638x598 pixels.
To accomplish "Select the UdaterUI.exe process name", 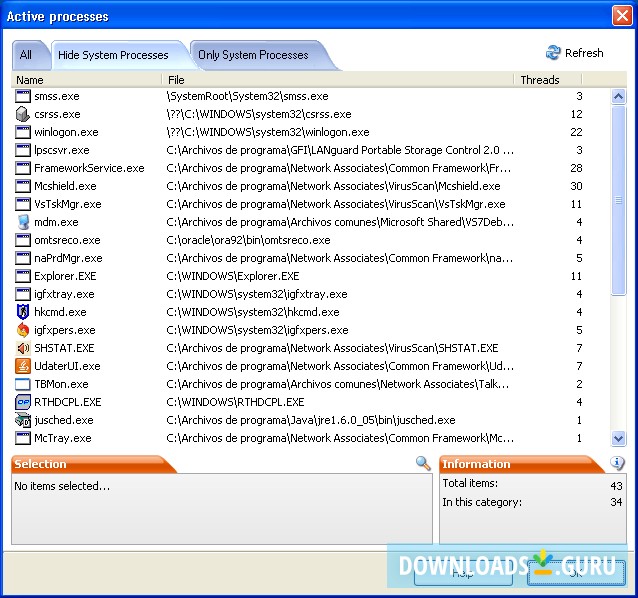I will pyautogui.click(x=67, y=366).
